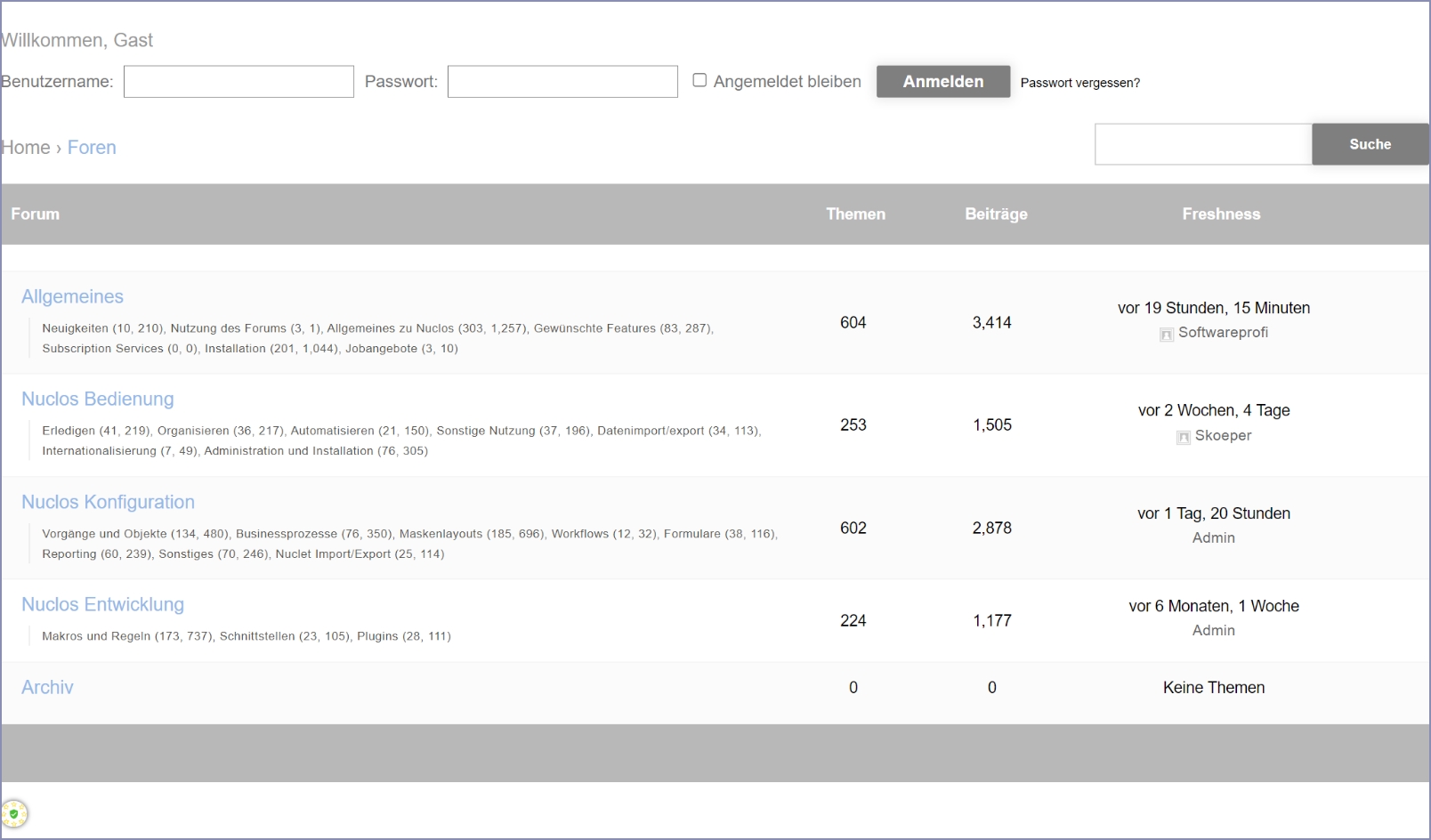Image resolution: width=1431 pixels, height=840 pixels.
Task: Click 'vor 19 Stunden, 15 Minuten' freshness link
Action: tap(1214, 308)
